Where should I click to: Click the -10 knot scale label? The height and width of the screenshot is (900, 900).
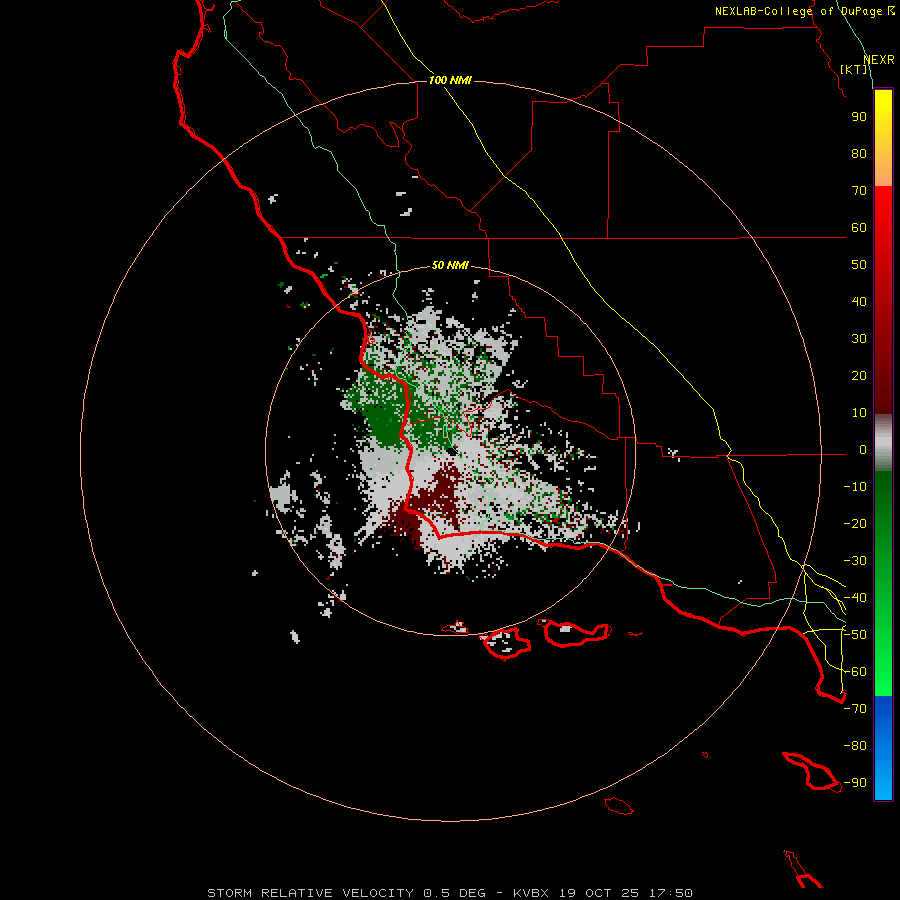[x=855, y=487]
